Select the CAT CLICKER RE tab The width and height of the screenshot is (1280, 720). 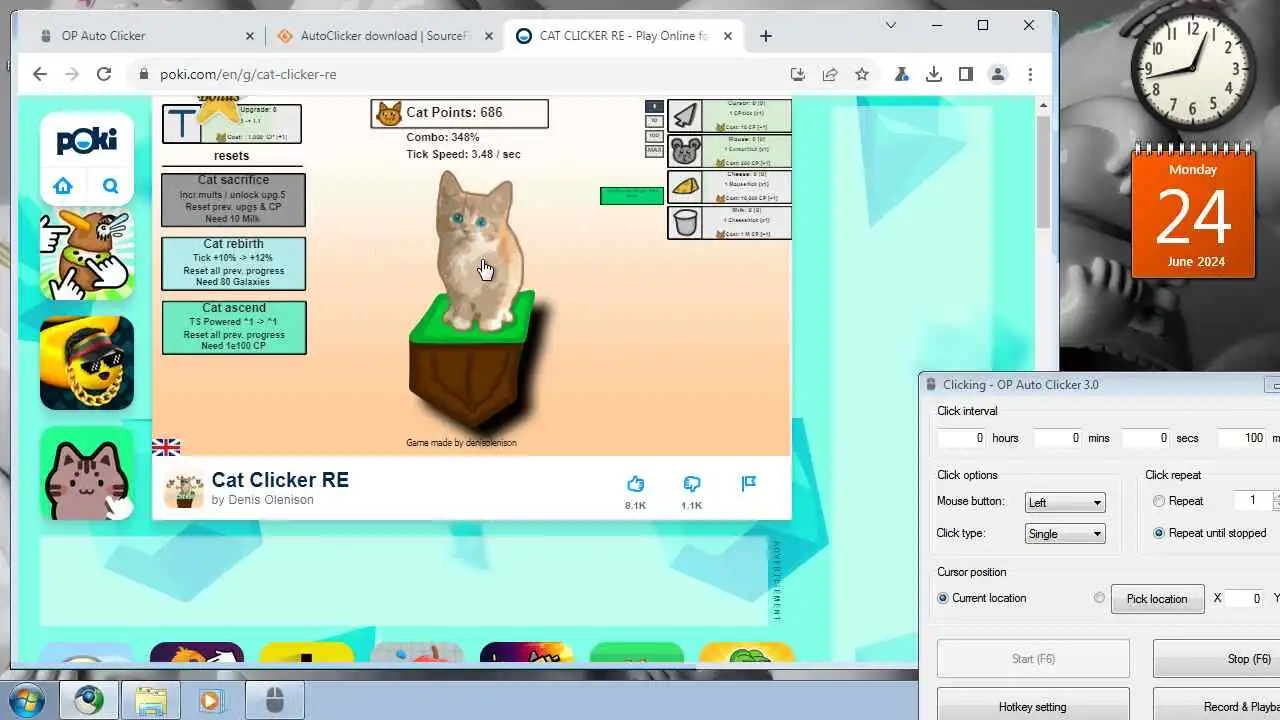(x=625, y=36)
